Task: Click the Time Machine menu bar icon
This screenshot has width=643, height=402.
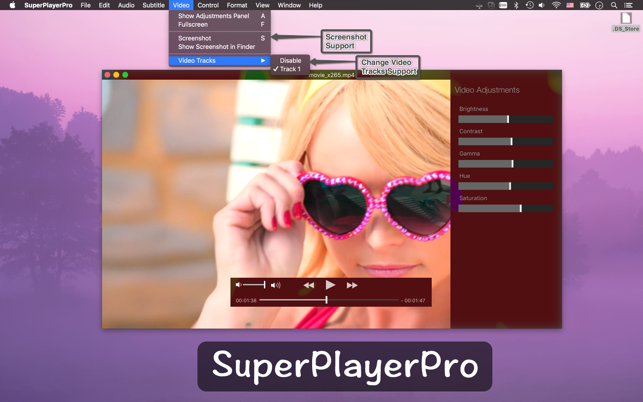Action: (x=529, y=5)
